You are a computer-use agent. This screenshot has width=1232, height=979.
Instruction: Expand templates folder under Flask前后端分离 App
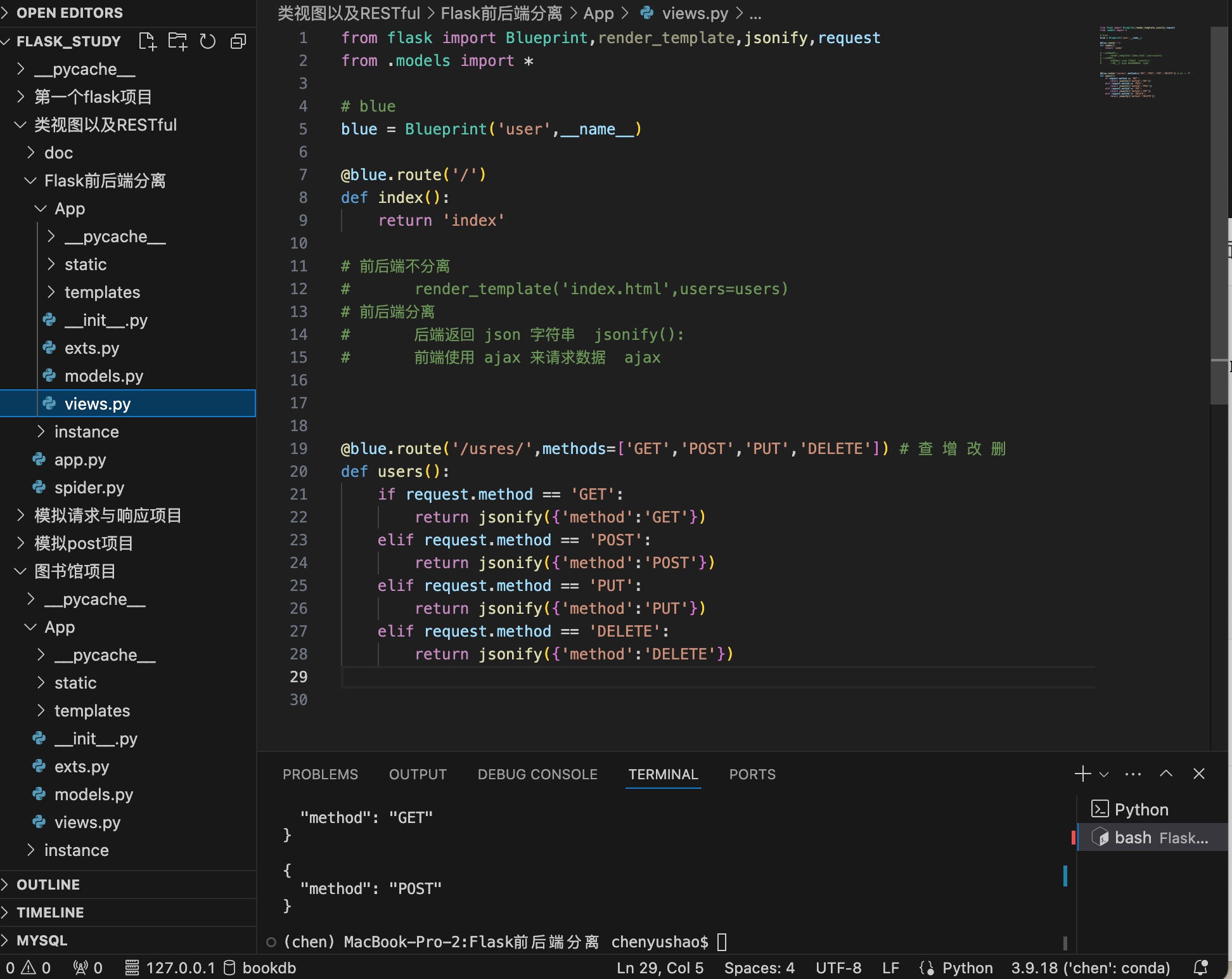pyautogui.click(x=128, y=292)
